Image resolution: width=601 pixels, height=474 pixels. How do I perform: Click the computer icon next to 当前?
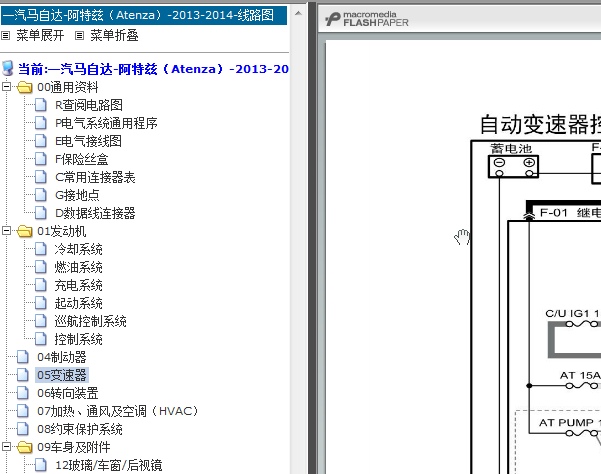pyautogui.click(x=8, y=69)
